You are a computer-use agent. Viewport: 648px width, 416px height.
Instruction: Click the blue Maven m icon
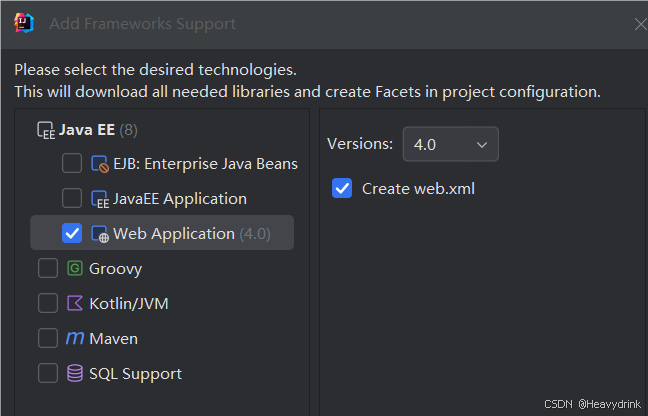point(75,338)
